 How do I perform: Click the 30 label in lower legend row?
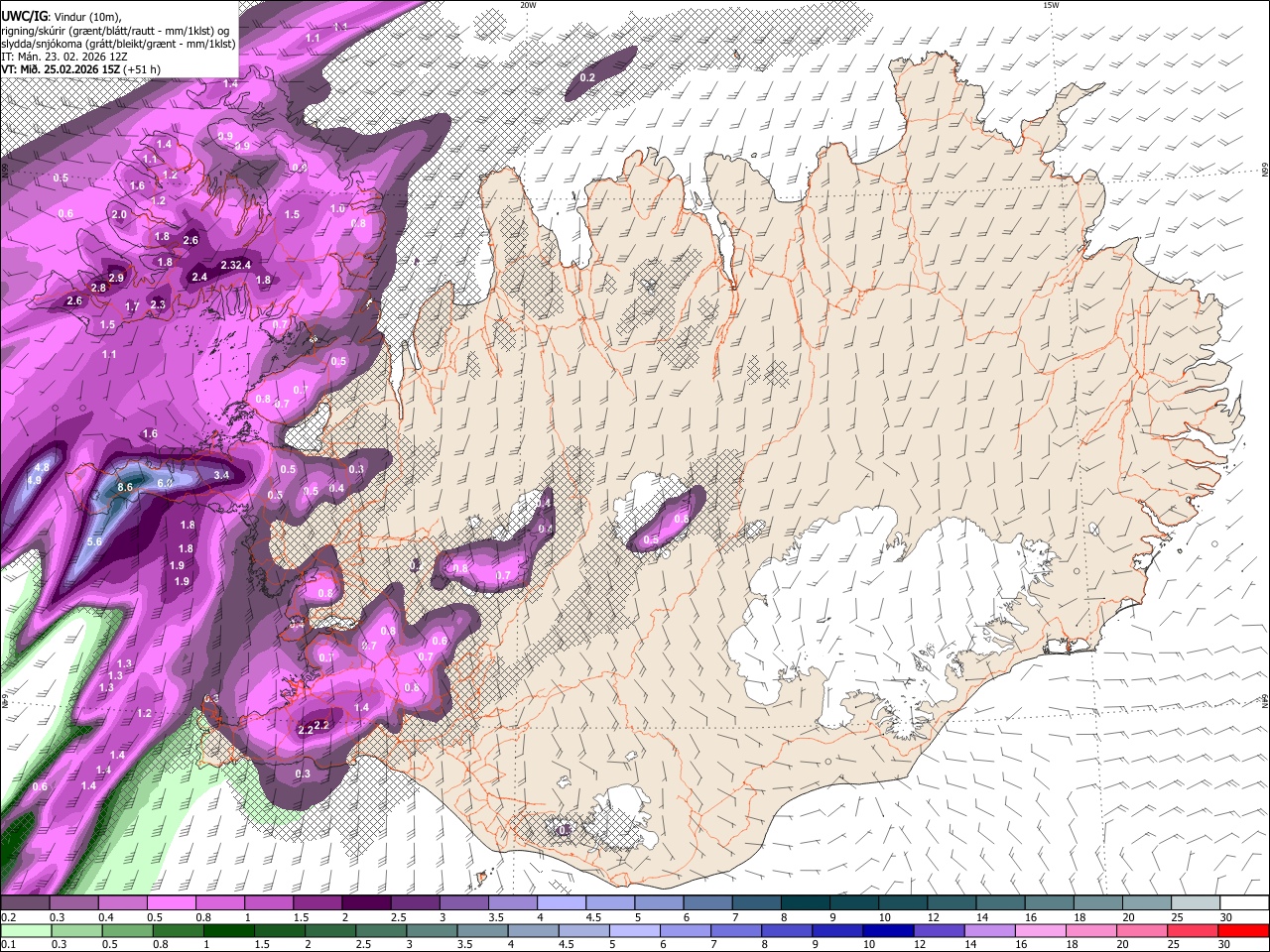(1226, 944)
